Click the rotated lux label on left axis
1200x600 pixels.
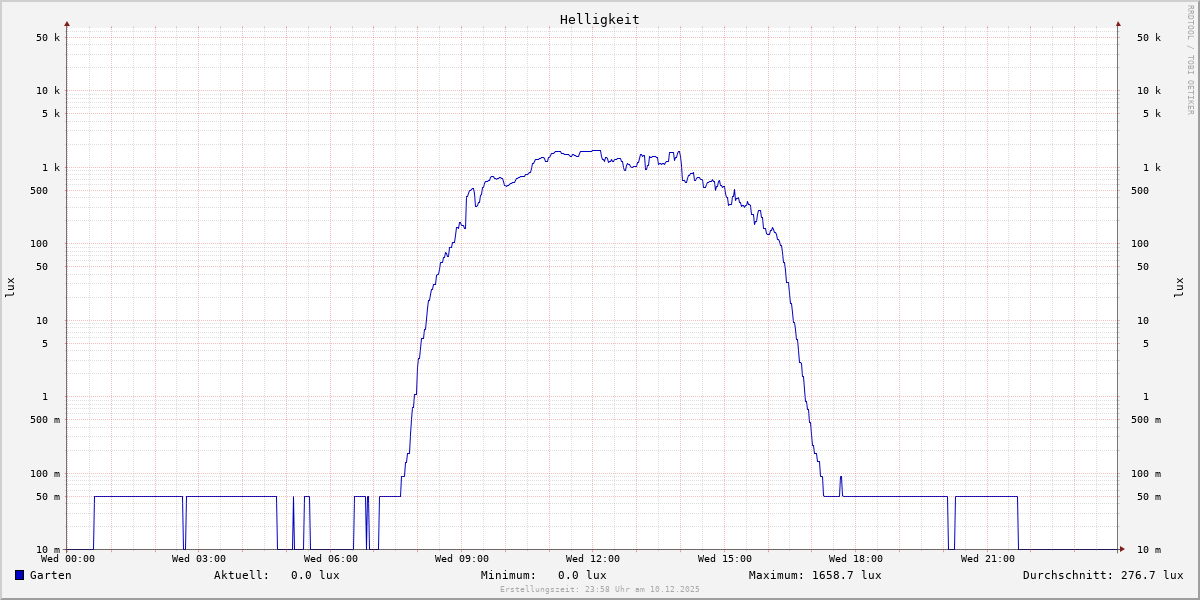click(x=10, y=287)
